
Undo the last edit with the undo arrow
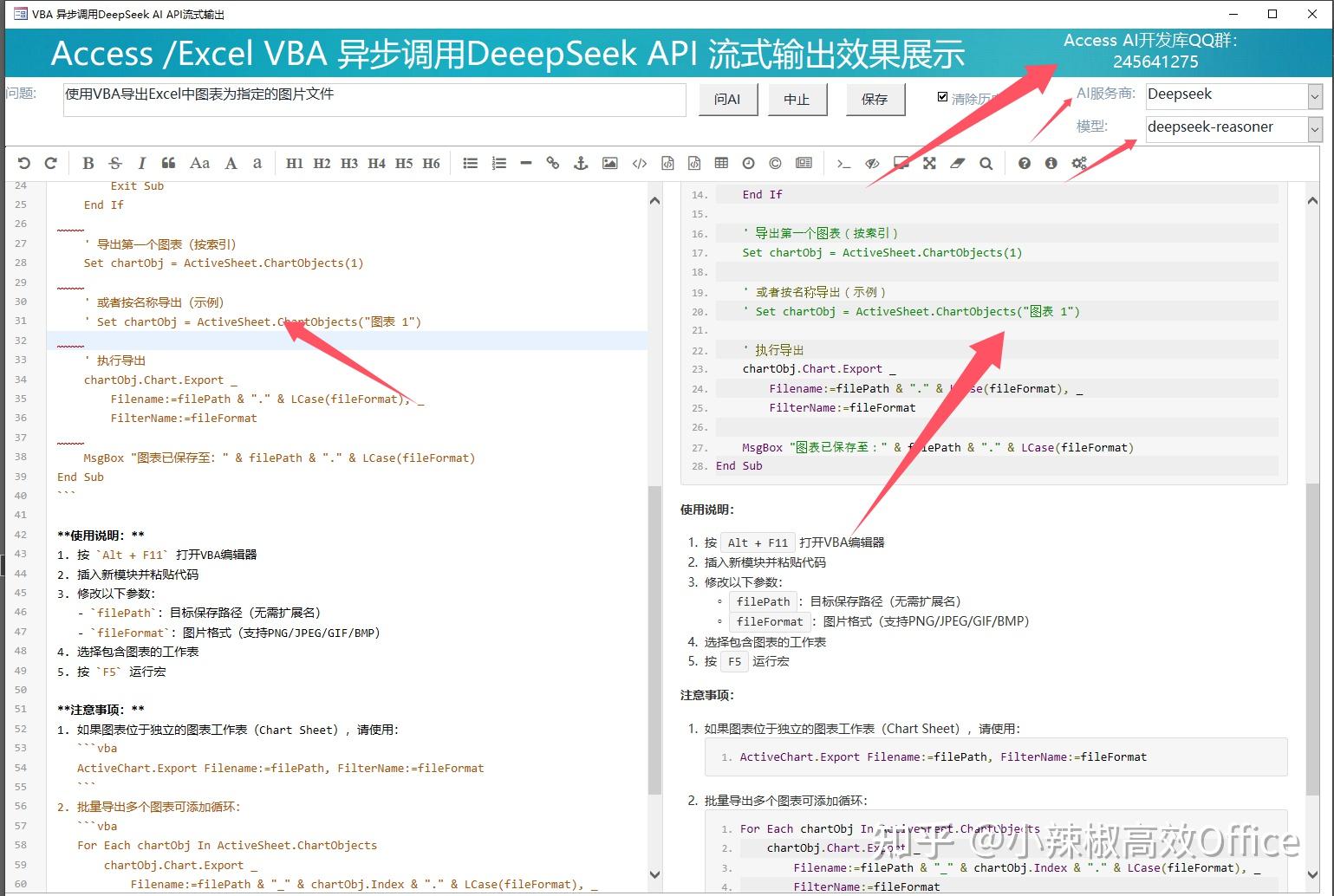[23, 163]
